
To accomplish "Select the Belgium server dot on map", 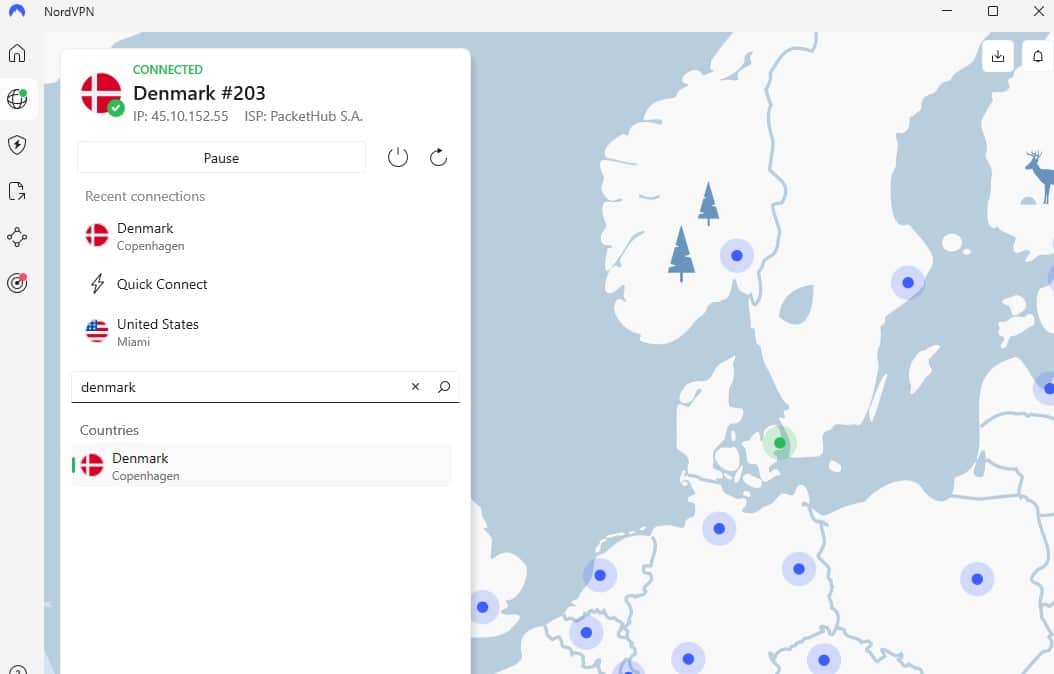I will [586, 632].
